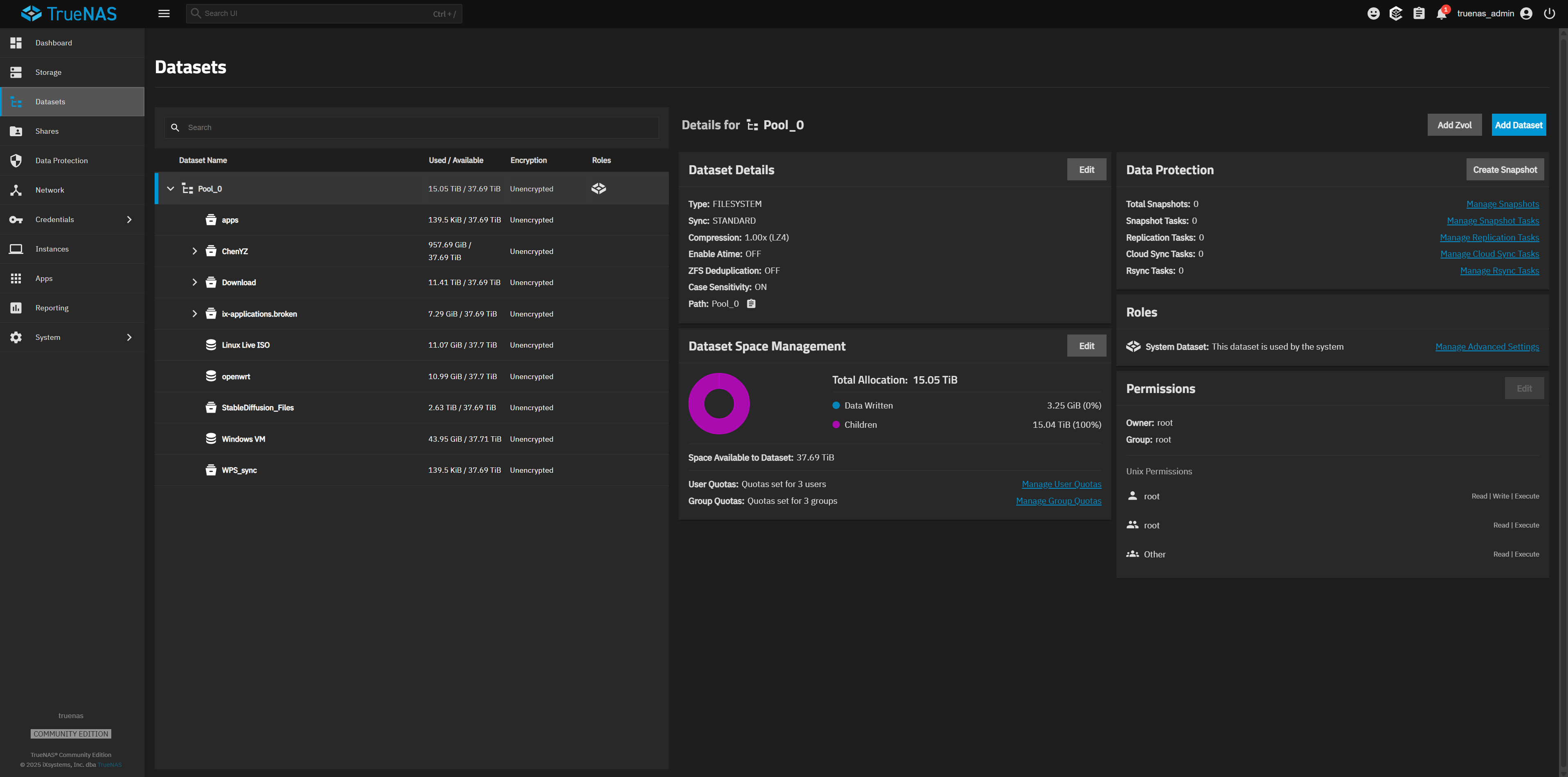Open the Jobs clipboard icon in top bar
Image resolution: width=1568 pixels, height=777 pixels.
[1419, 13]
